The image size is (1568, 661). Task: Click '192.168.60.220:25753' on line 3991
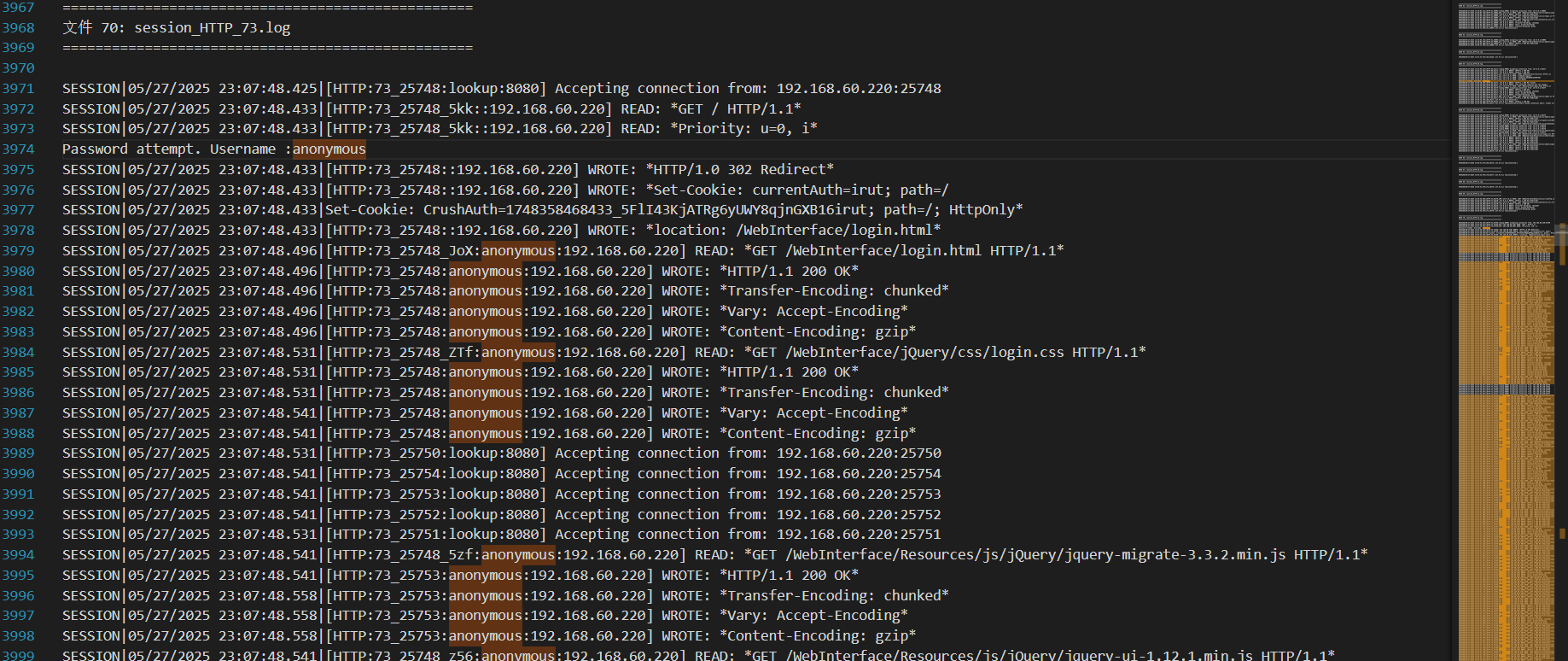pyautogui.click(x=859, y=494)
